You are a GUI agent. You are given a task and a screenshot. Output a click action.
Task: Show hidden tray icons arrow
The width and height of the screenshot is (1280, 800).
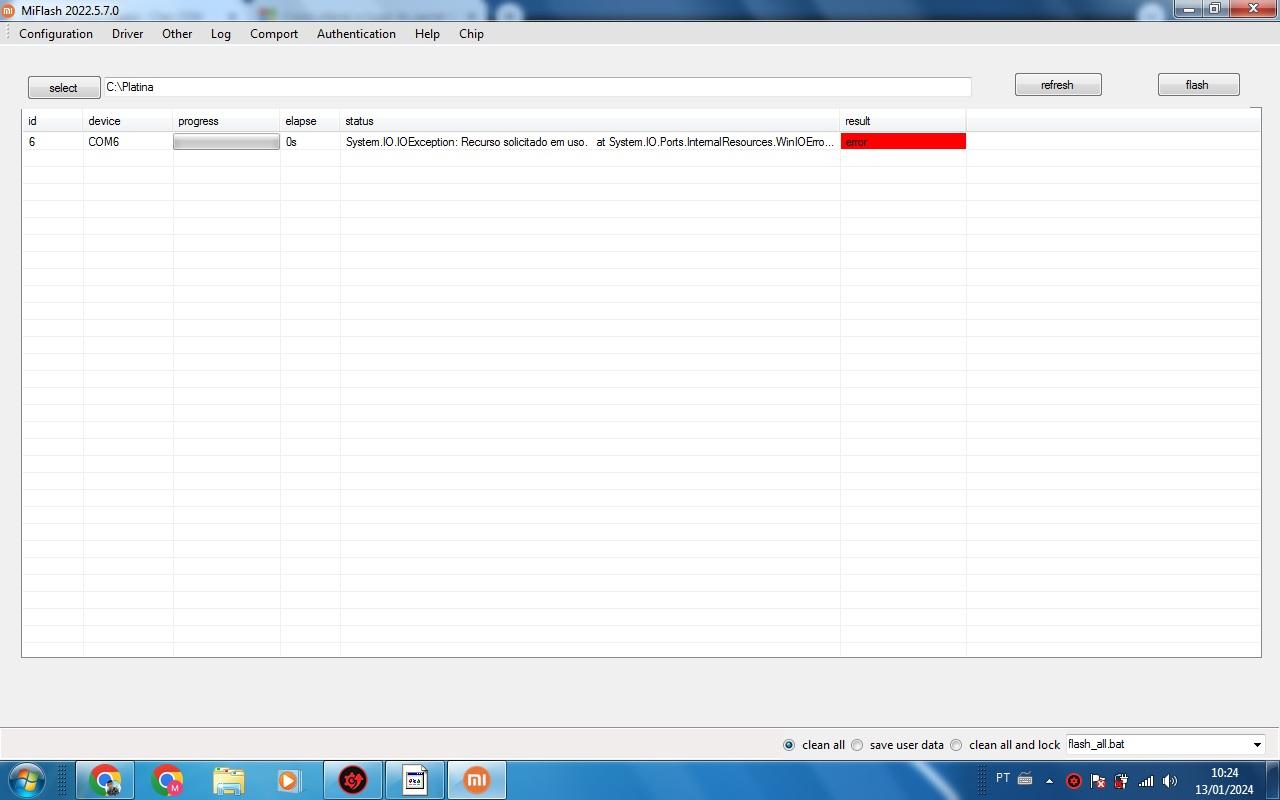click(x=1049, y=781)
